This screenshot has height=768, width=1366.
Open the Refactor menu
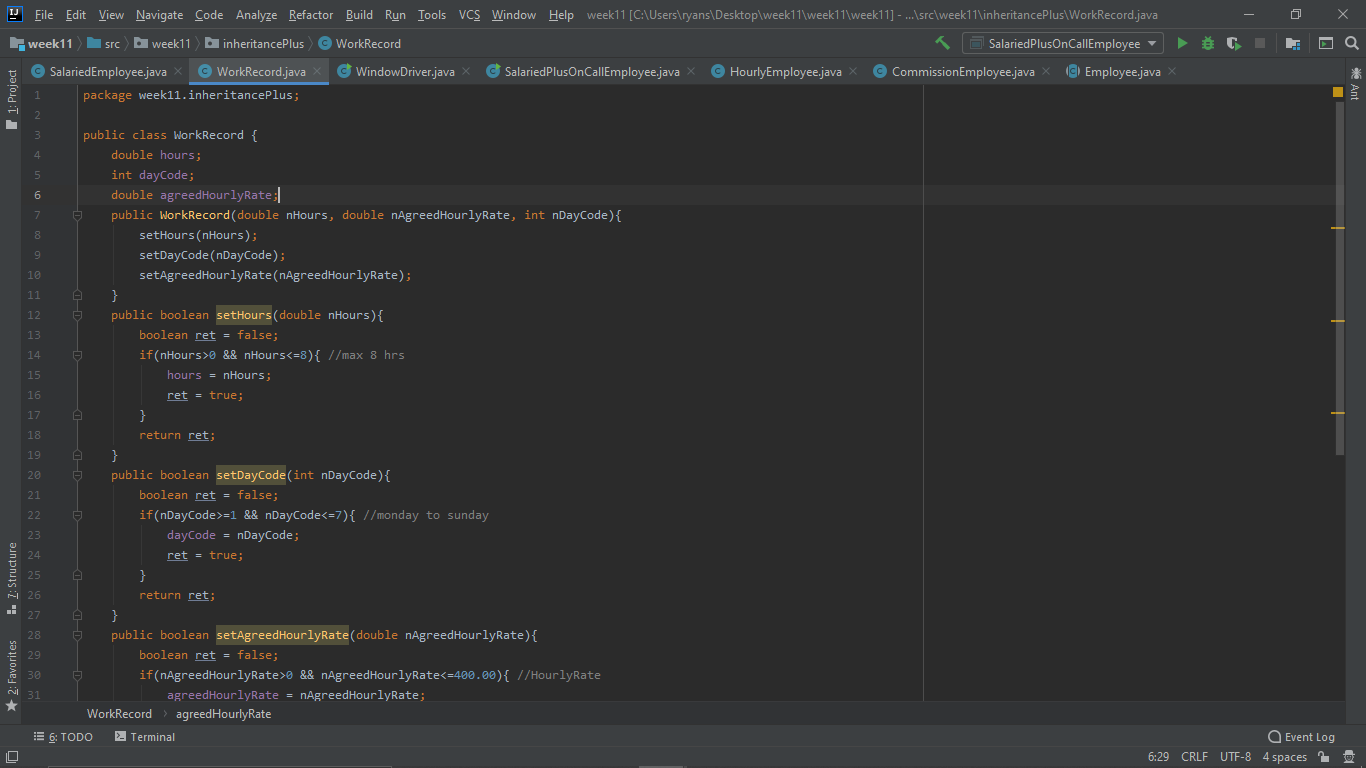click(x=310, y=15)
